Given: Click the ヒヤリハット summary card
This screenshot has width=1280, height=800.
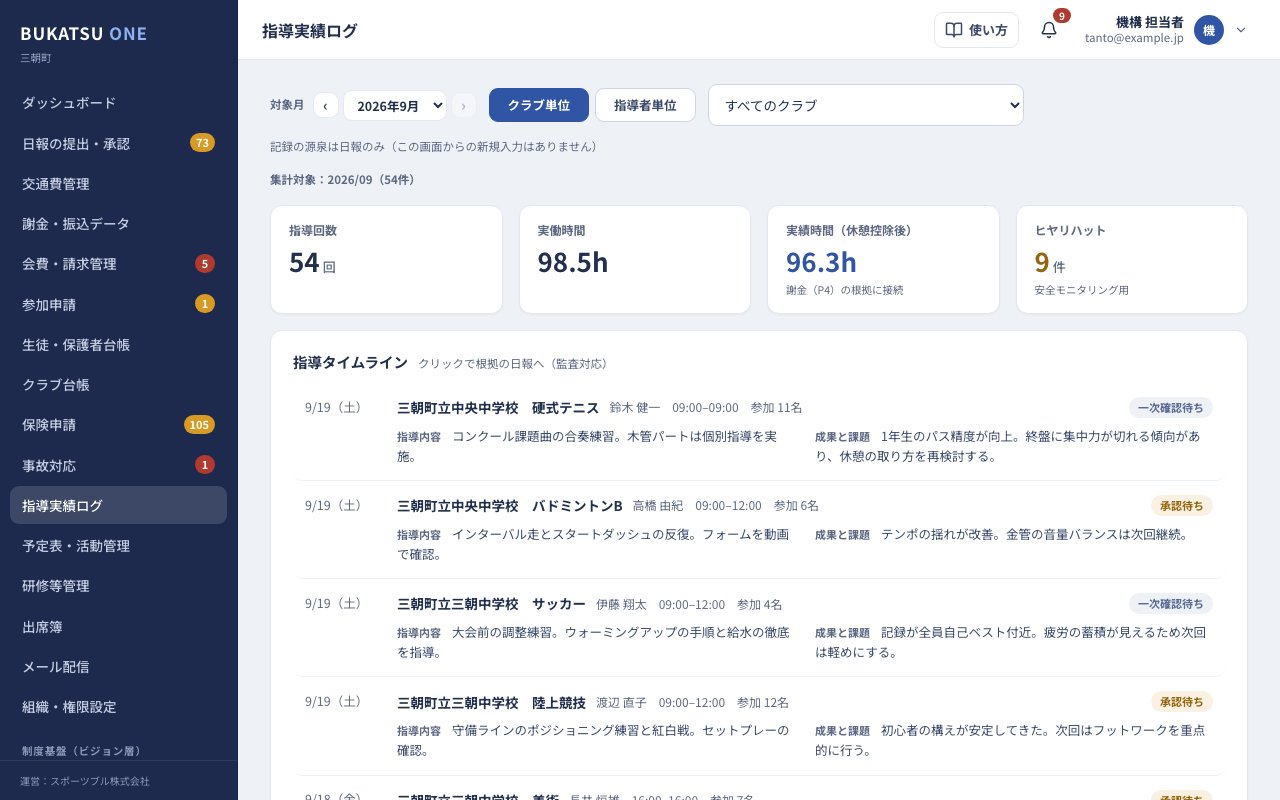Looking at the screenshot, I should (1131, 260).
